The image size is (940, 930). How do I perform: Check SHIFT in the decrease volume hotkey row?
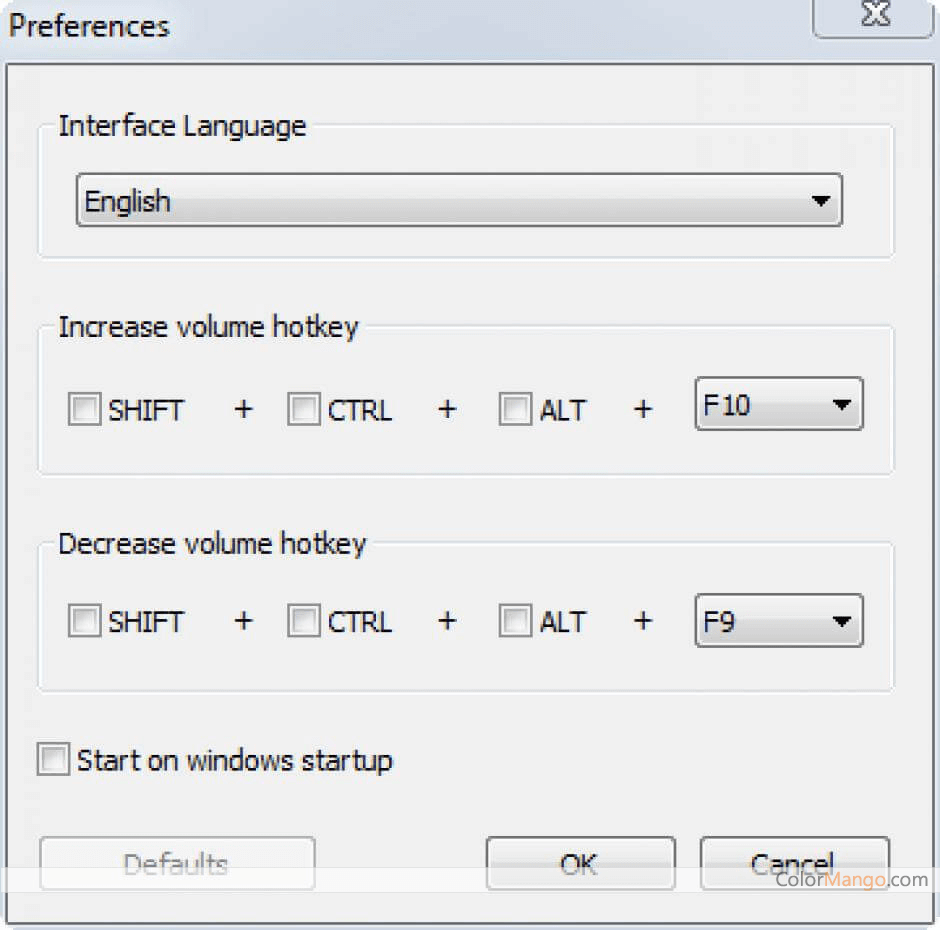tap(84, 621)
